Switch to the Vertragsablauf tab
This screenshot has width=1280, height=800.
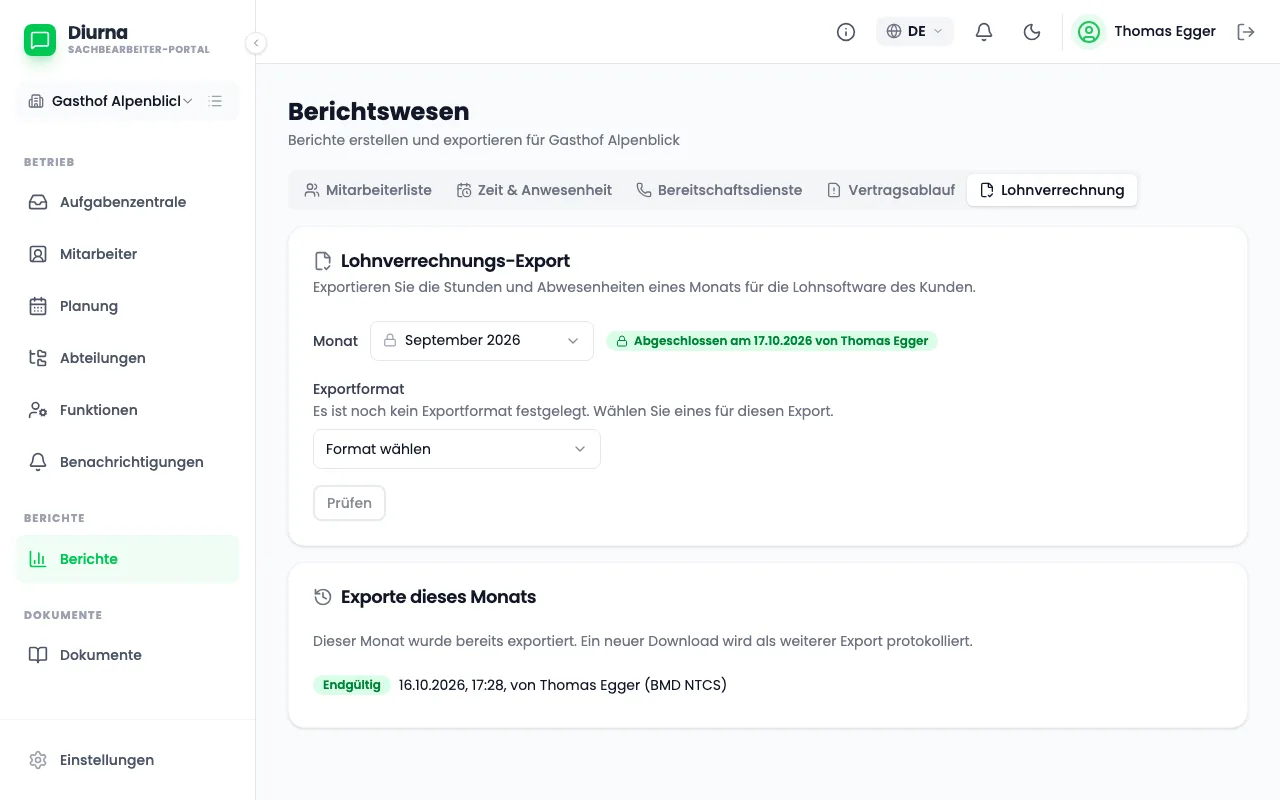(x=891, y=190)
